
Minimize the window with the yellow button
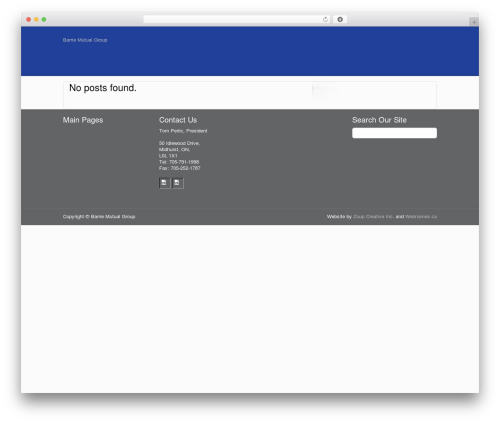(36, 19)
